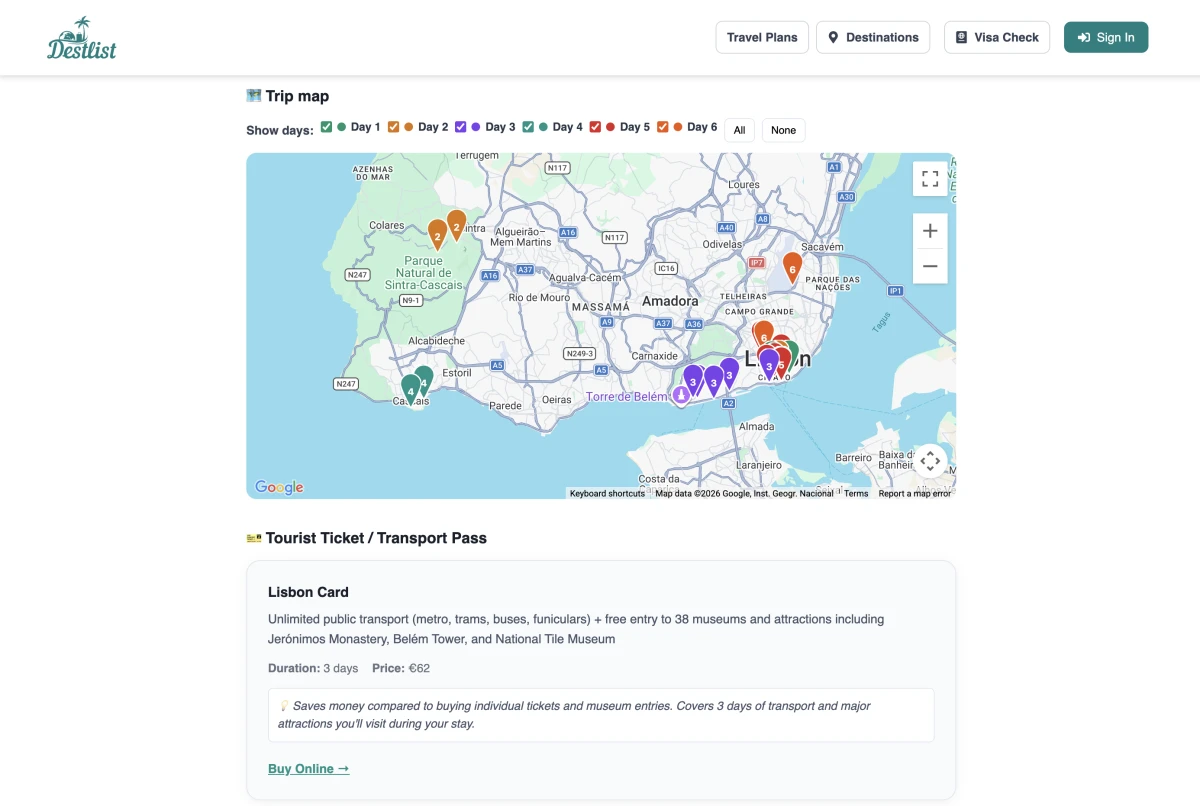Follow the Buy Online link
Screen dimensions: 1200x806
point(309,769)
